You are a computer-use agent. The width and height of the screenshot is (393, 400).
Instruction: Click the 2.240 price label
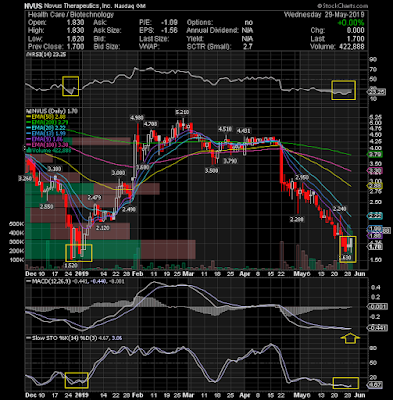tap(340, 209)
